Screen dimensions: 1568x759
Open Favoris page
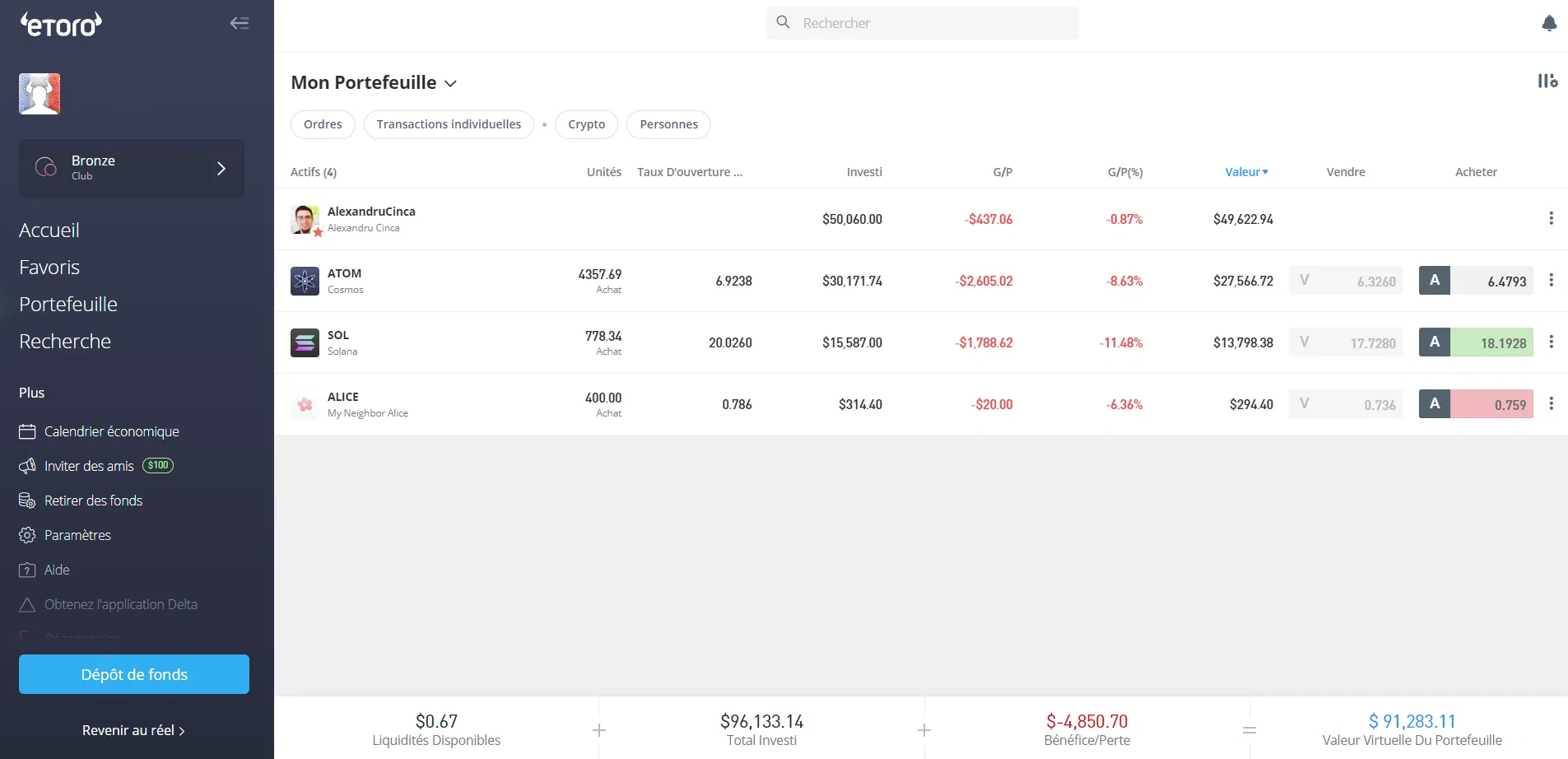coord(49,268)
